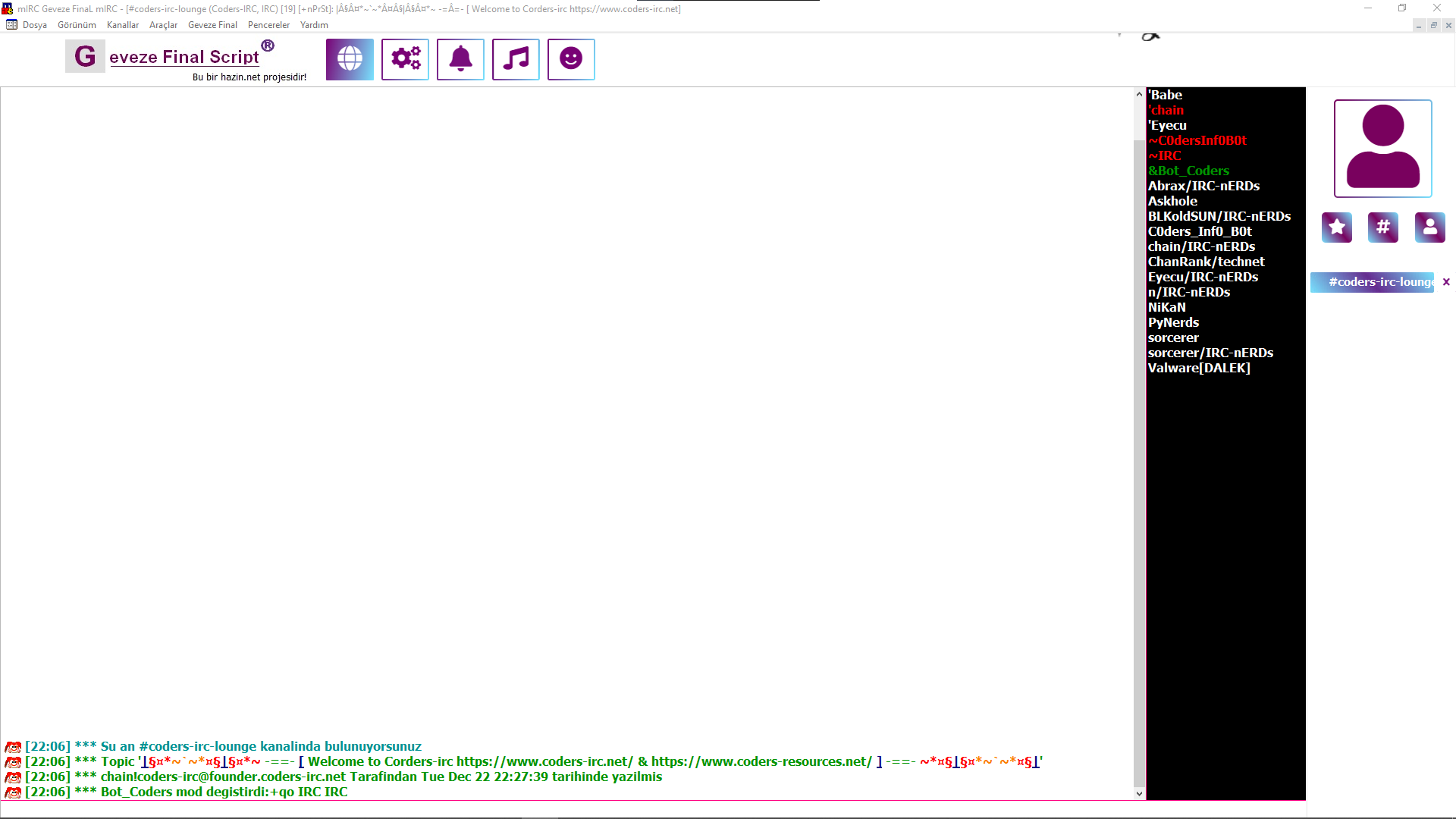Select chain/IRC-nERDs in the nick list
Screen dimensions: 1456x819
[x=1201, y=246]
